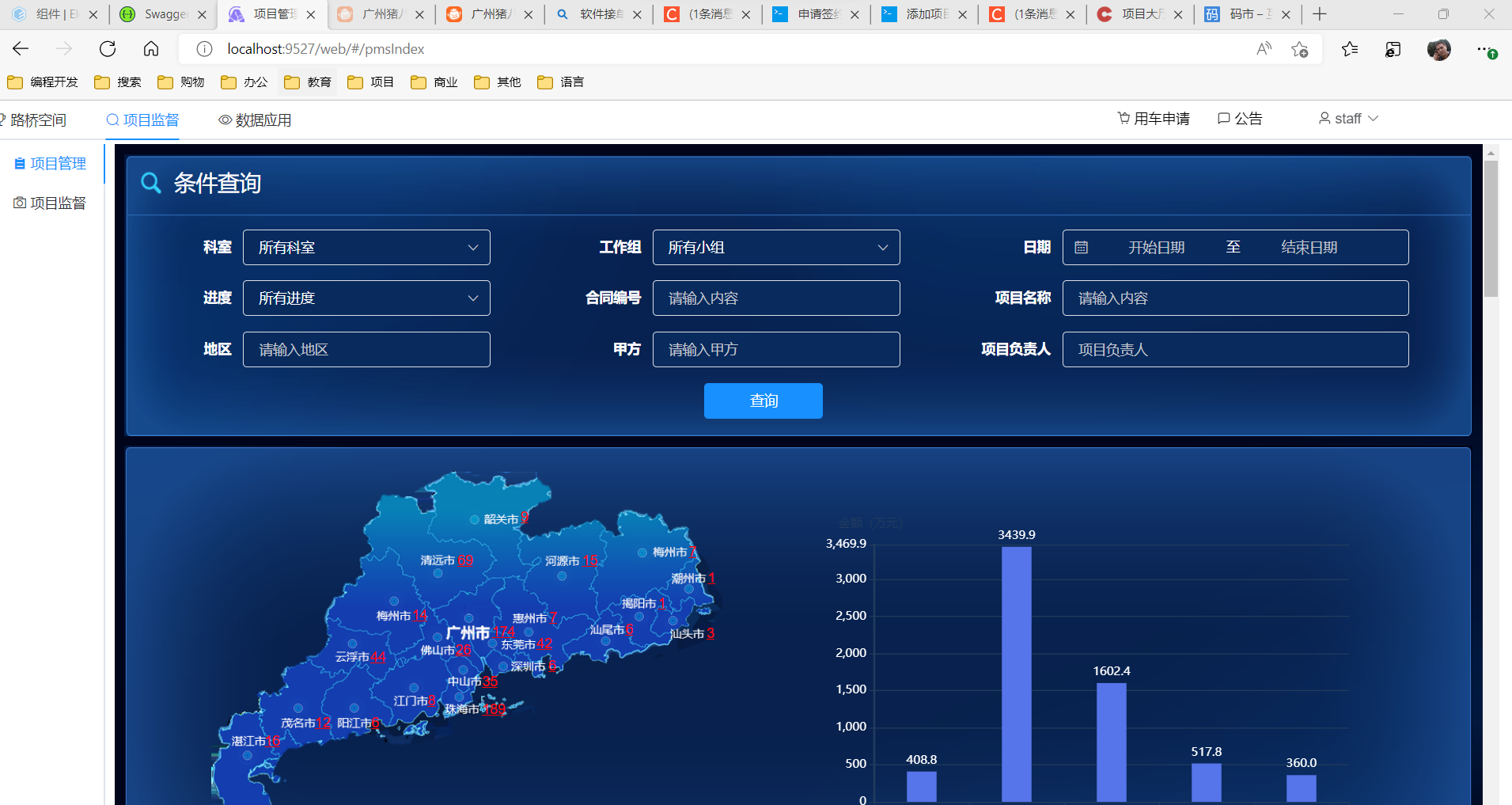Click the magnifier icon beside 条件查询

coord(150,183)
